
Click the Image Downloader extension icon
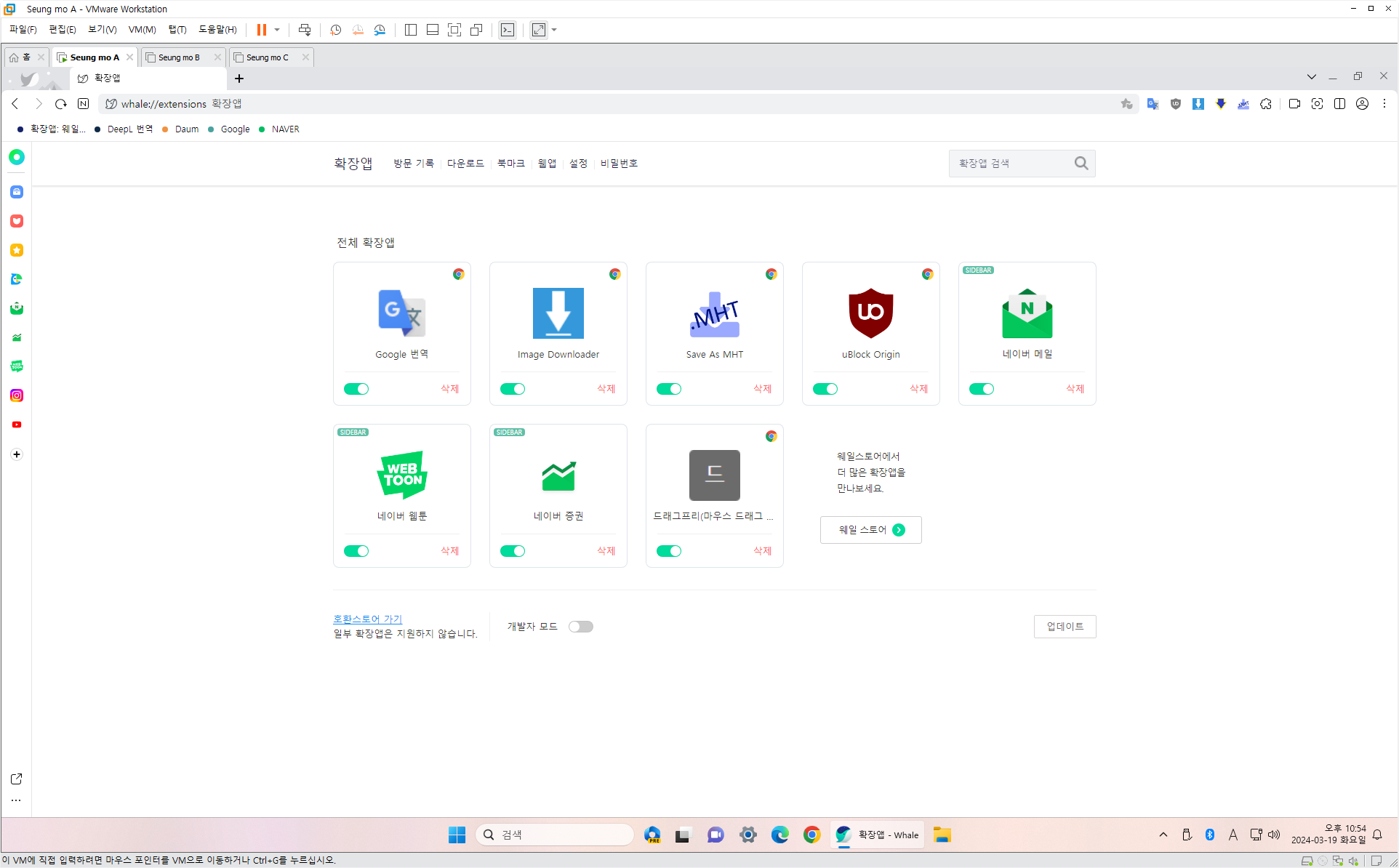coord(558,313)
